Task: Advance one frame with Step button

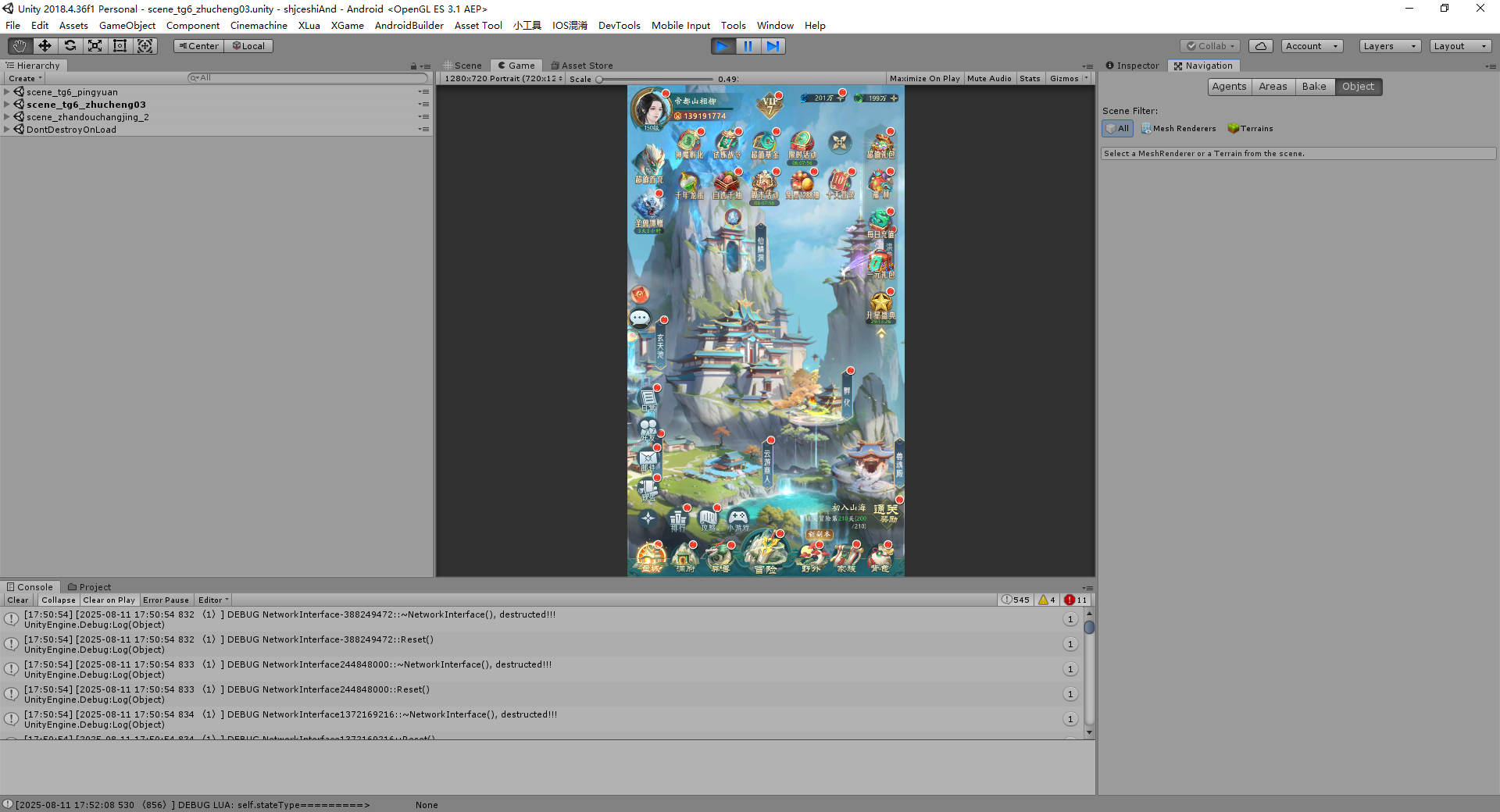Action: (x=773, y=46)
